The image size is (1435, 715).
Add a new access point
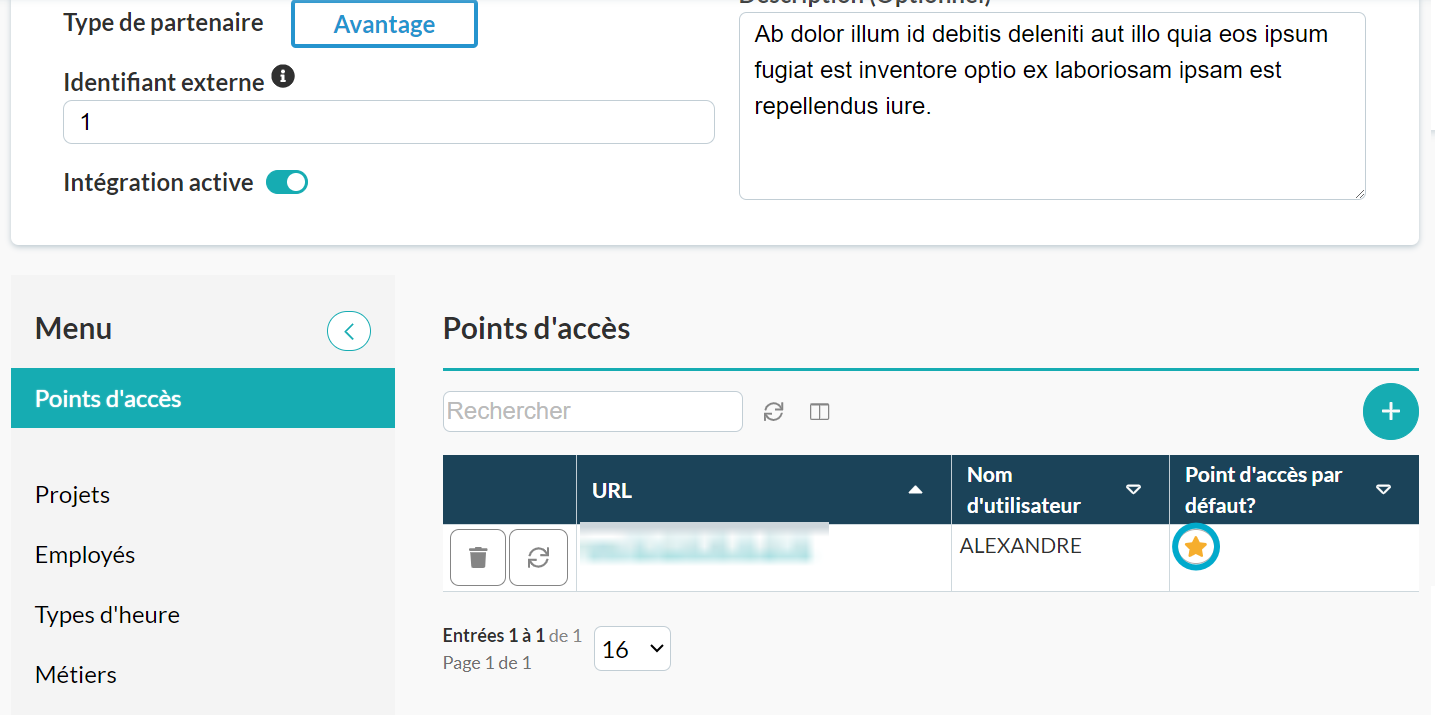(x=1390, y=411)
